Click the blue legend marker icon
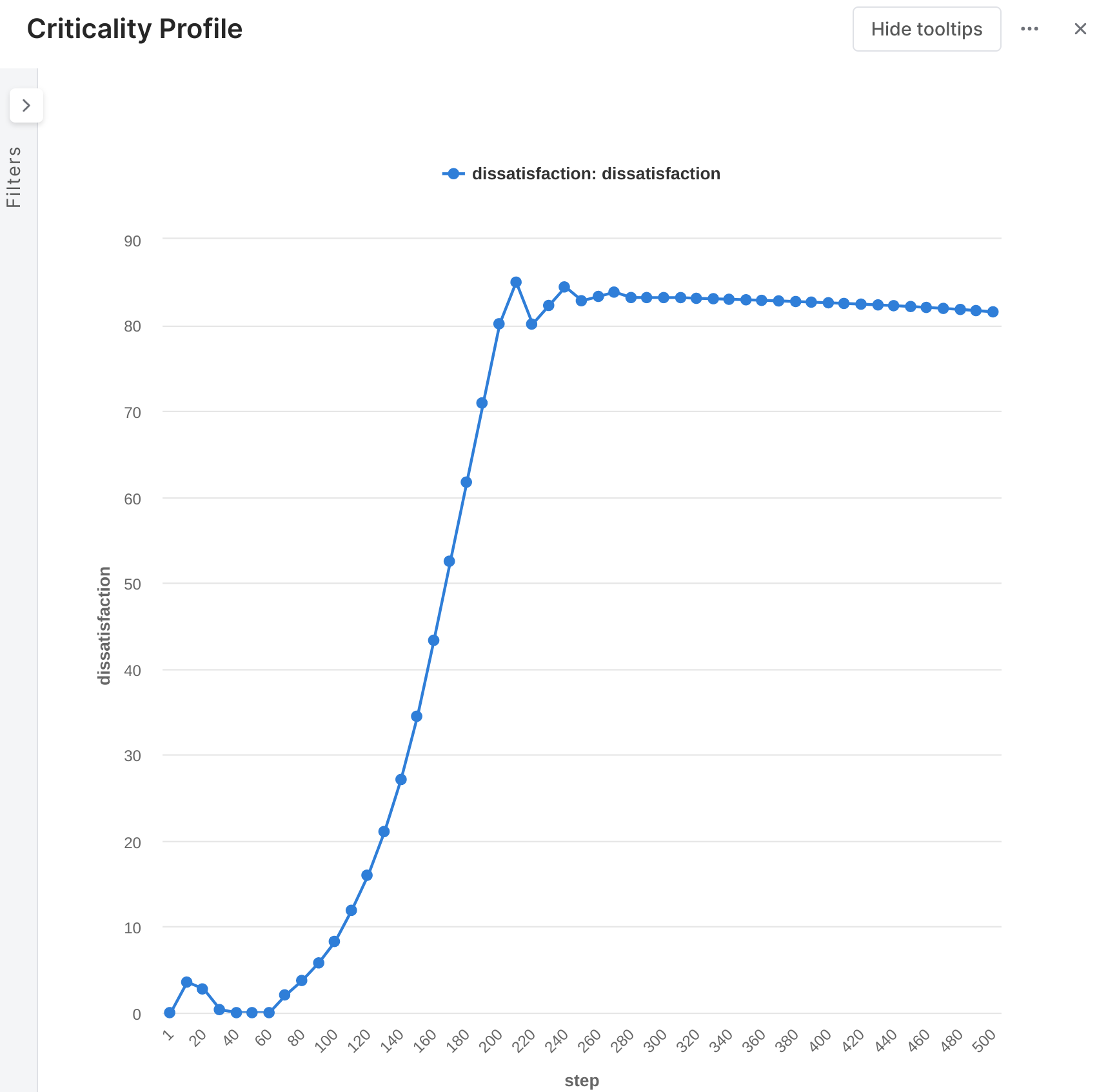This screenshot has height=1092, width=1117. point(453,174)
